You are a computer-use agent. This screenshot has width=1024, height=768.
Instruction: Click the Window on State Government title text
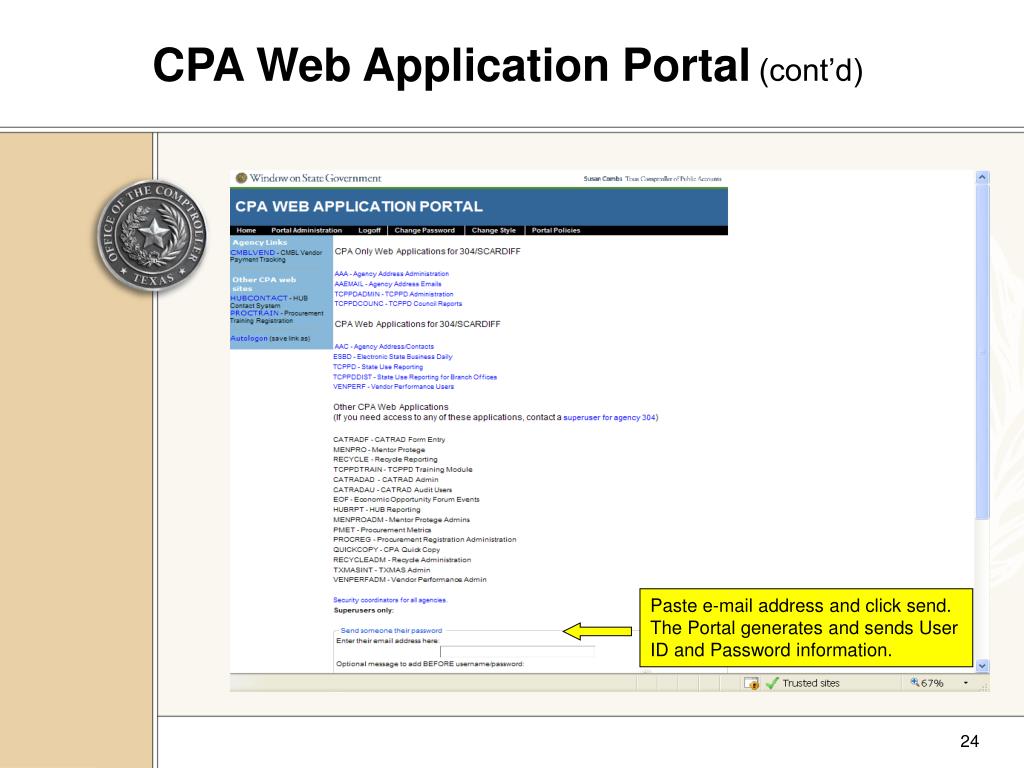point(315,178)
